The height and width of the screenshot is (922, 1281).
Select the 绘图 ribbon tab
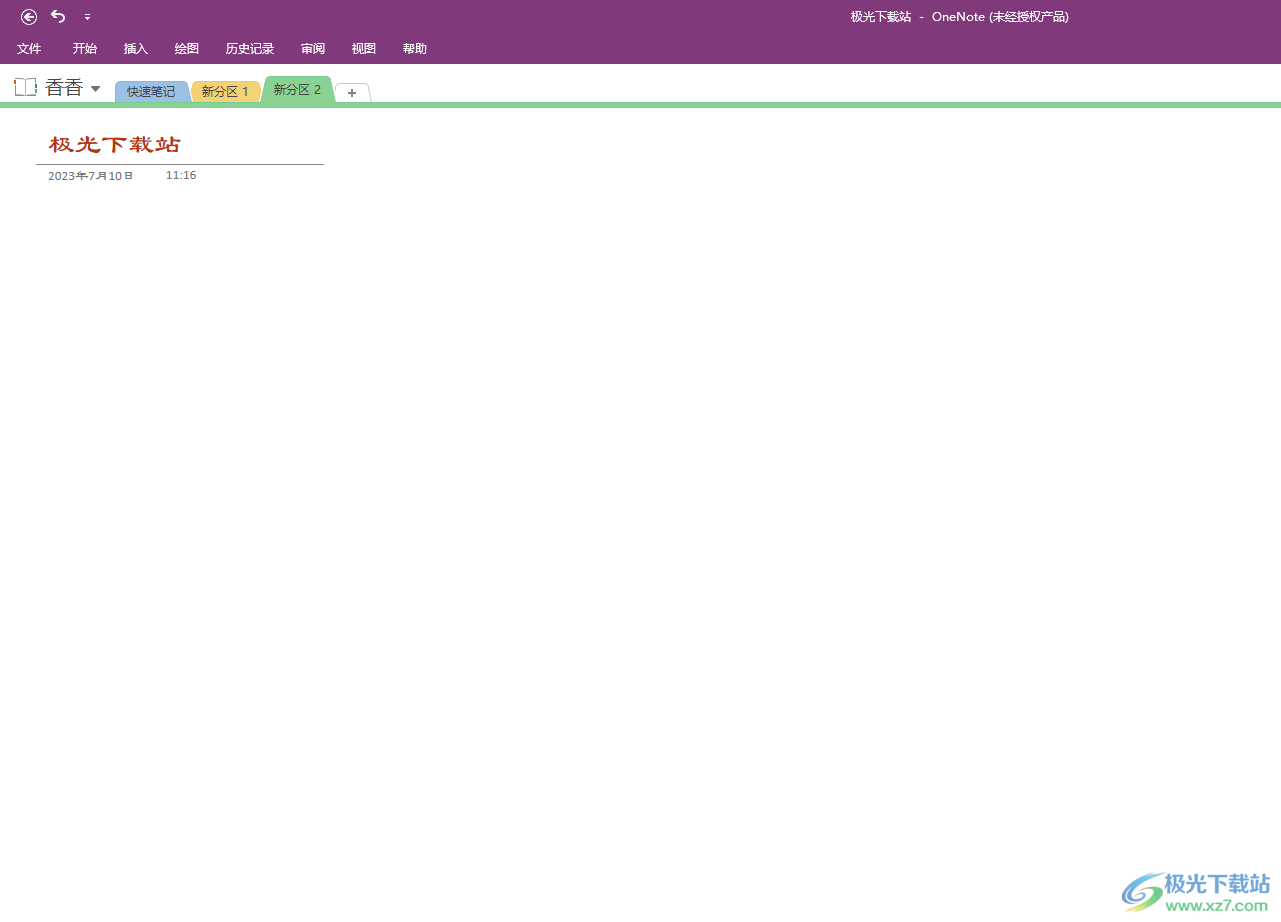click(x=187, y=48)
